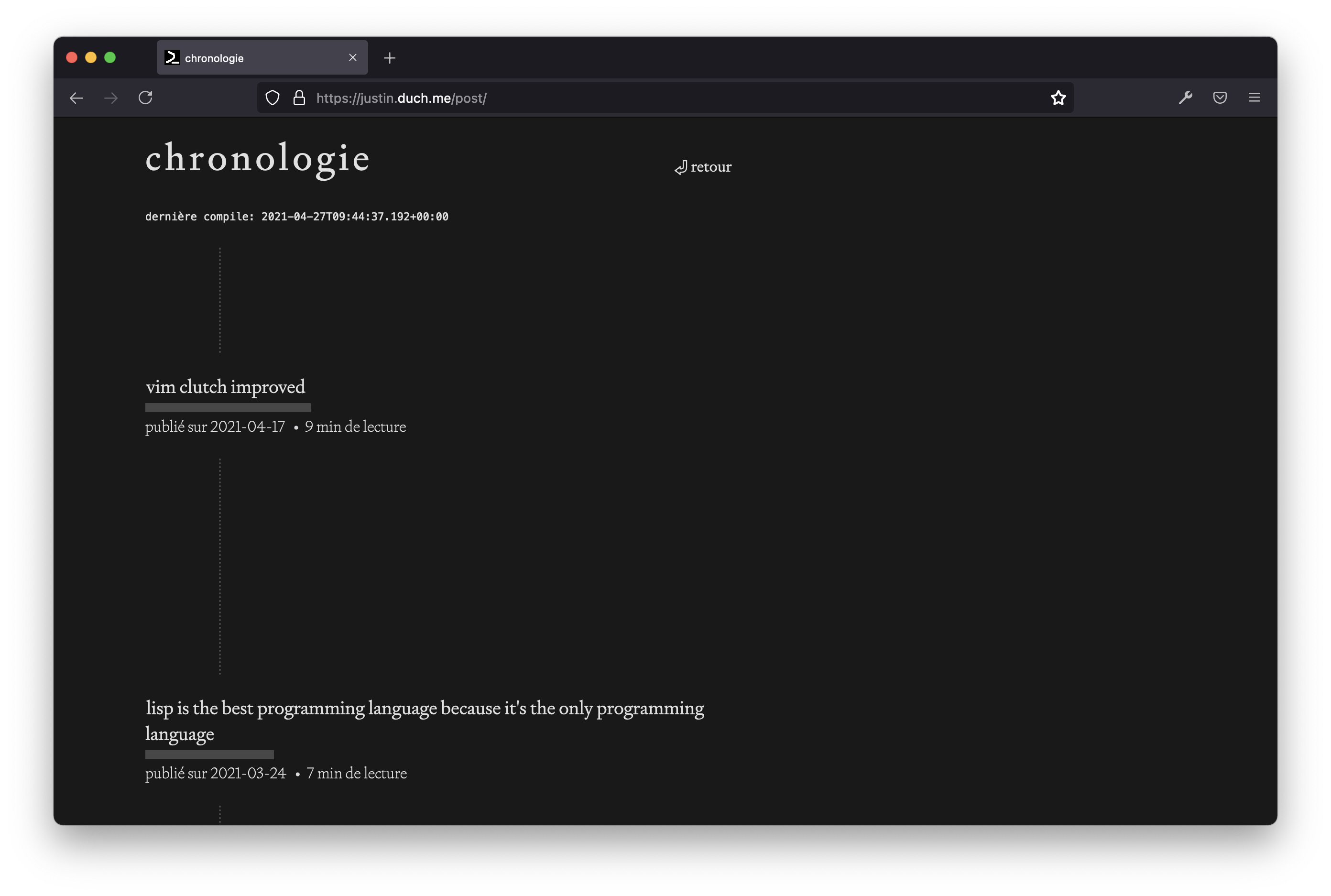Go back to the previous page
1331x896 pixels.
tap(76, 98)
